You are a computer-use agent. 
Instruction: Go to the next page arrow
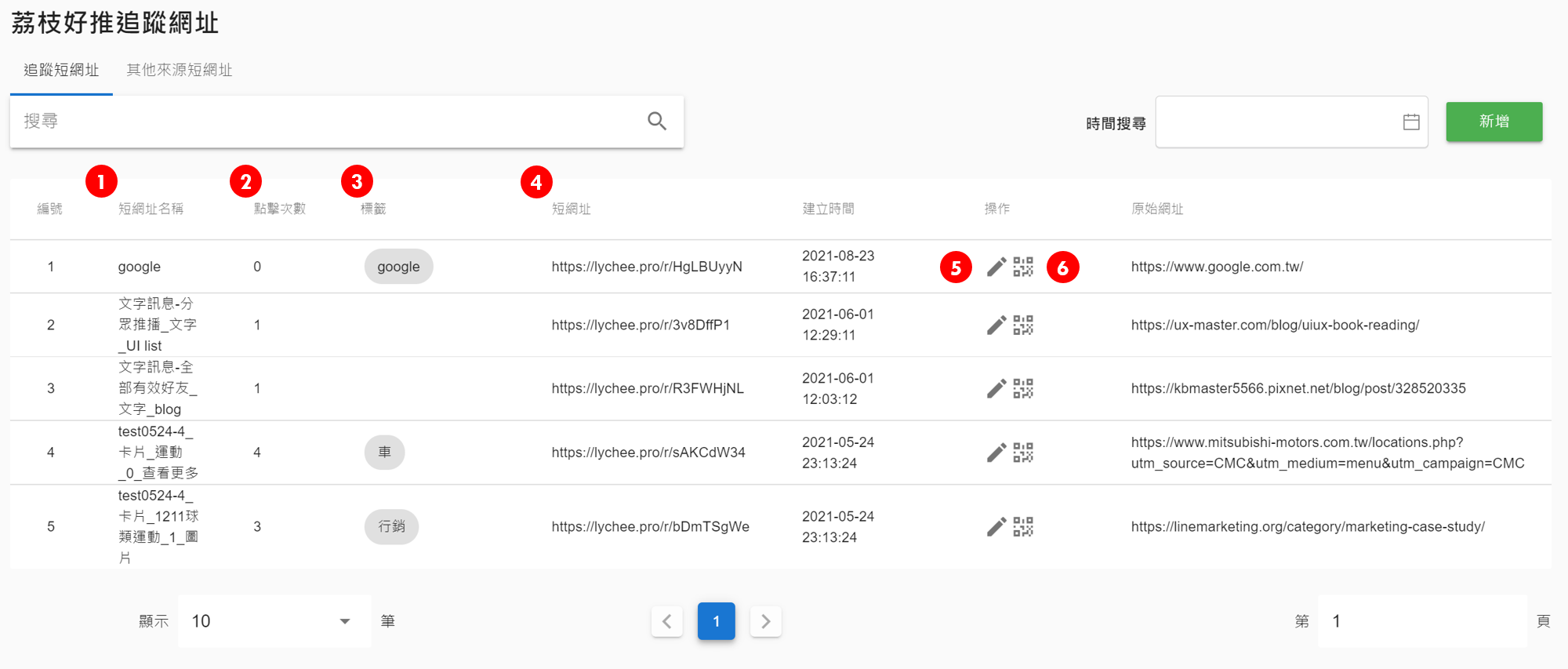[766, 621]
